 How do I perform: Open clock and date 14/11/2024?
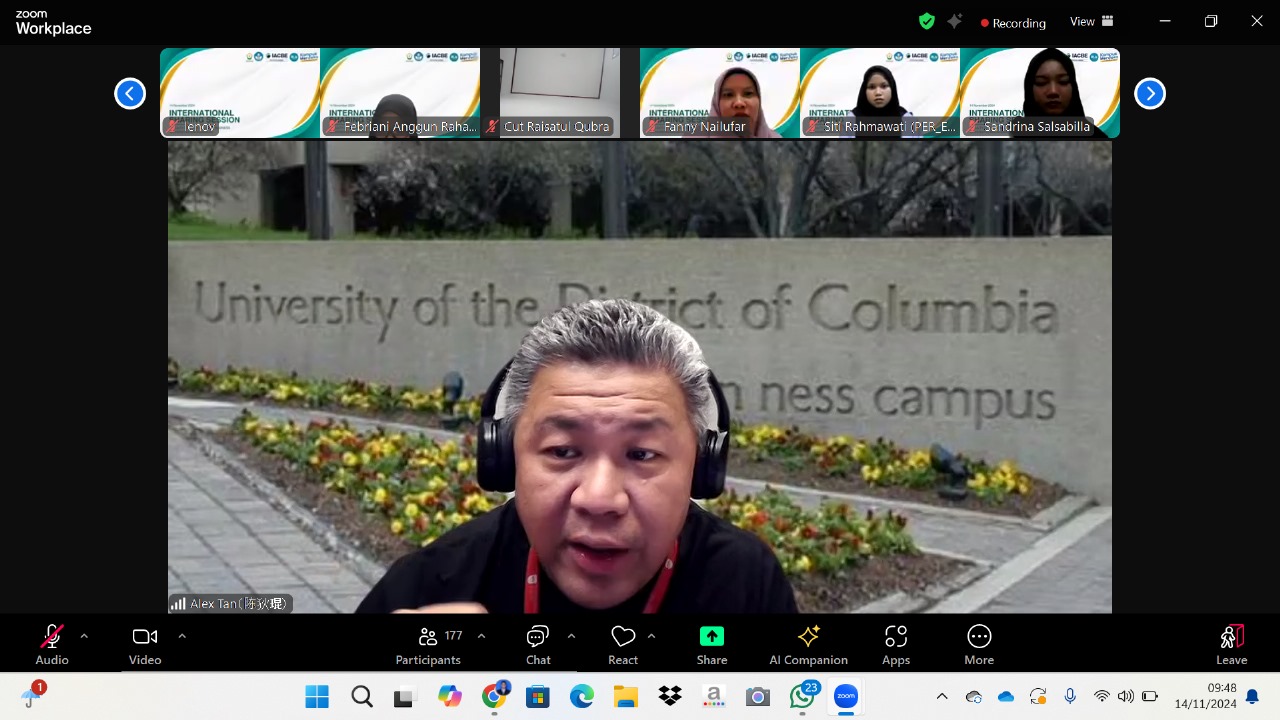point(1205,696)
